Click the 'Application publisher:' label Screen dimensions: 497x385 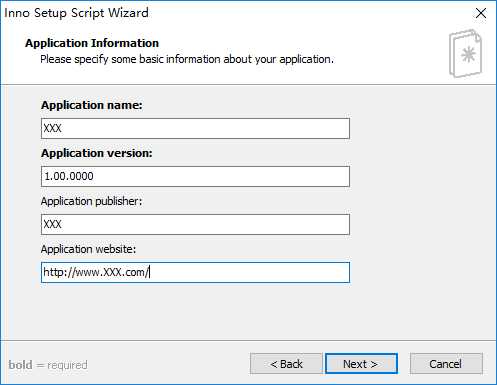(x=91, y=201)
